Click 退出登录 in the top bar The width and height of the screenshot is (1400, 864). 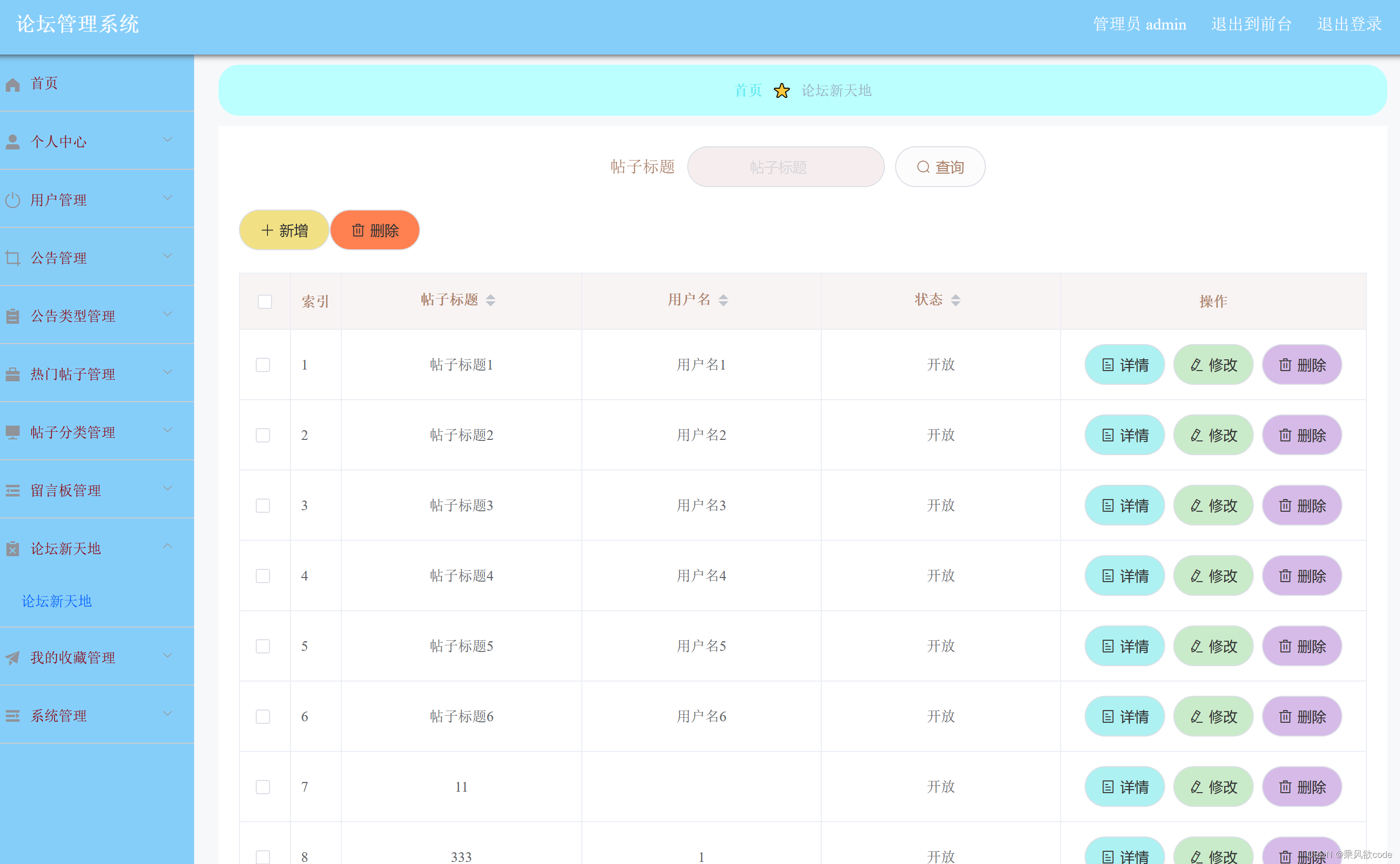pos(1349,24)
